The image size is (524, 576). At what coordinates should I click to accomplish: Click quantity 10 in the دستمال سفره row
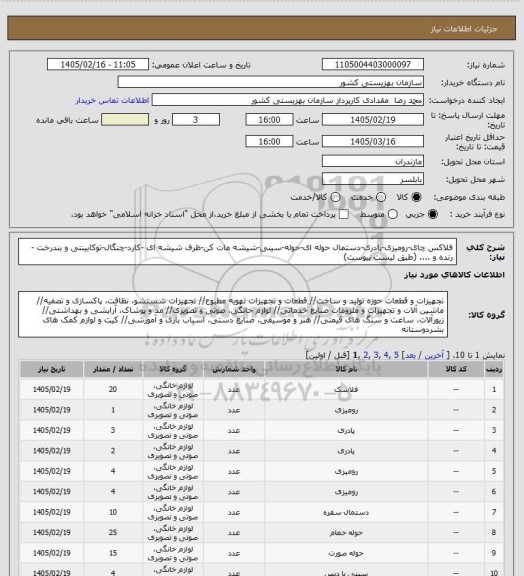113,512
